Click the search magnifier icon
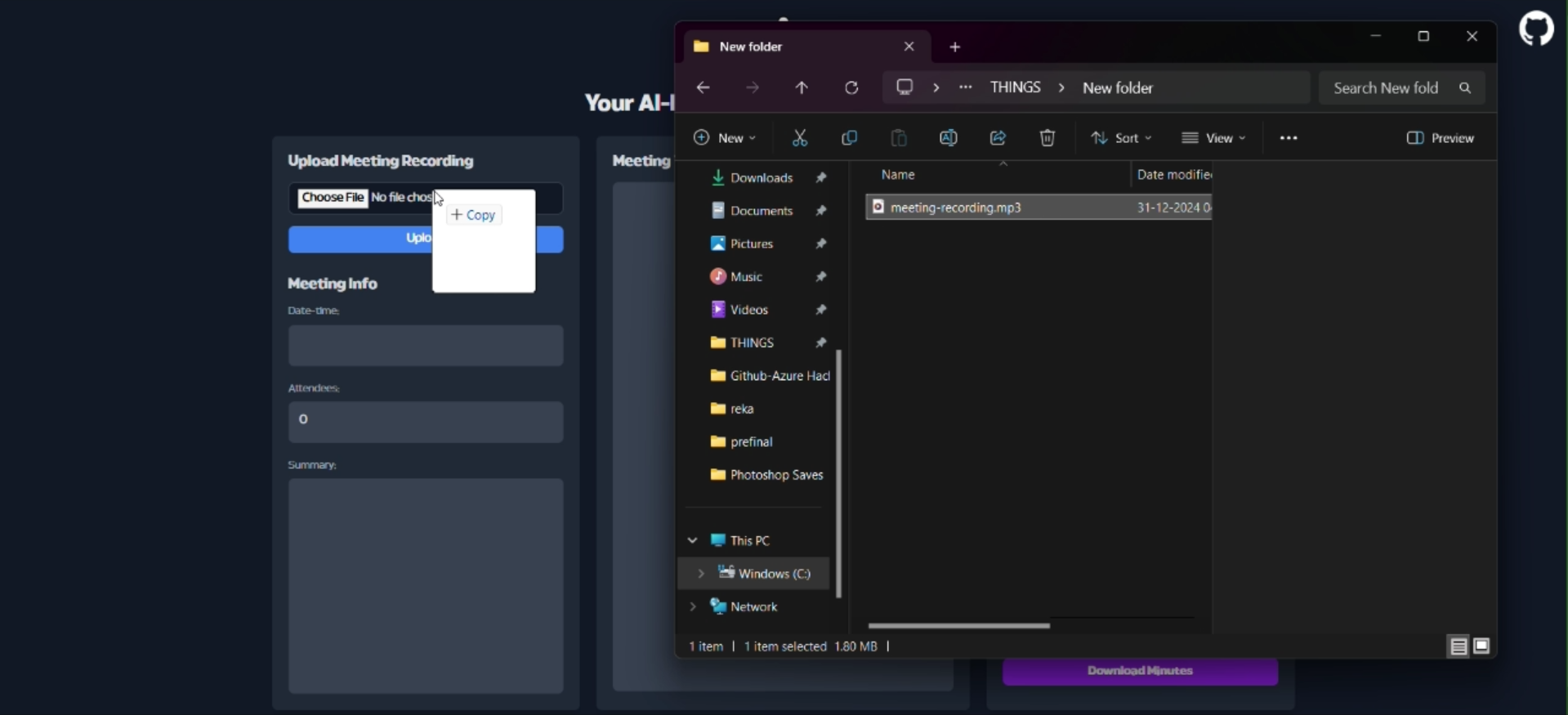The height and width of the screenshot is (715, 1568). click(1467, 88)
